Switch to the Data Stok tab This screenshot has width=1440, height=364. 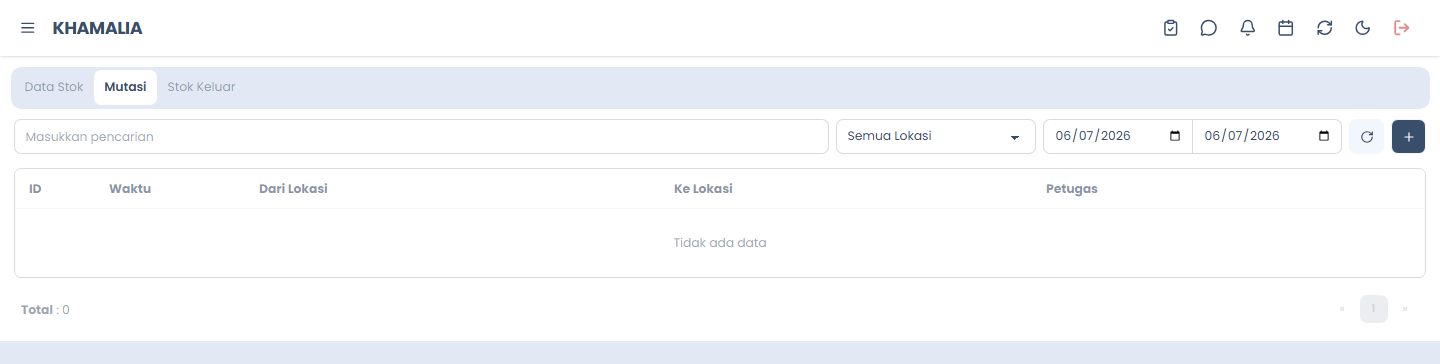[54, 87]
